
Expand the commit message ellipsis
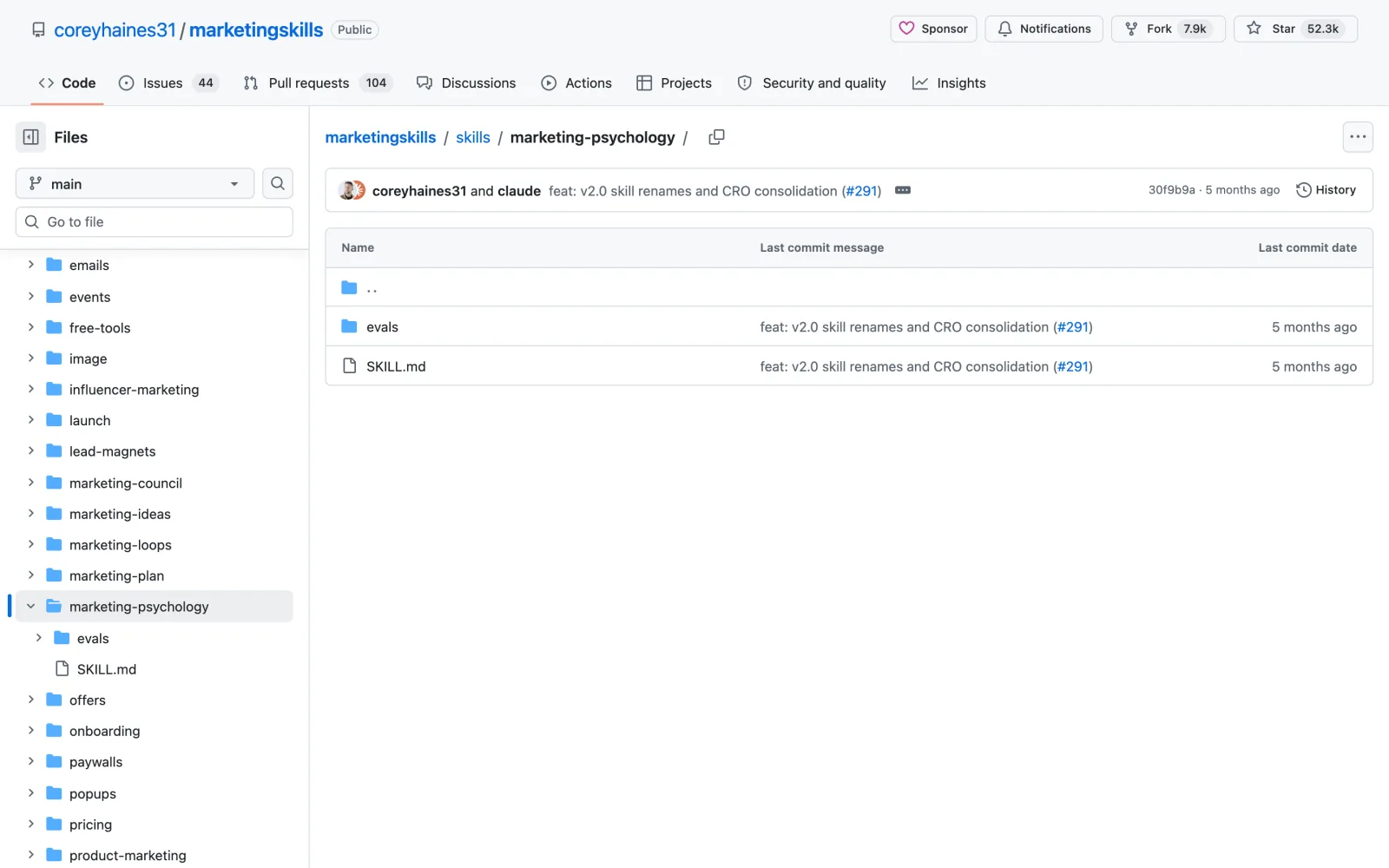[x=903, y=190]
